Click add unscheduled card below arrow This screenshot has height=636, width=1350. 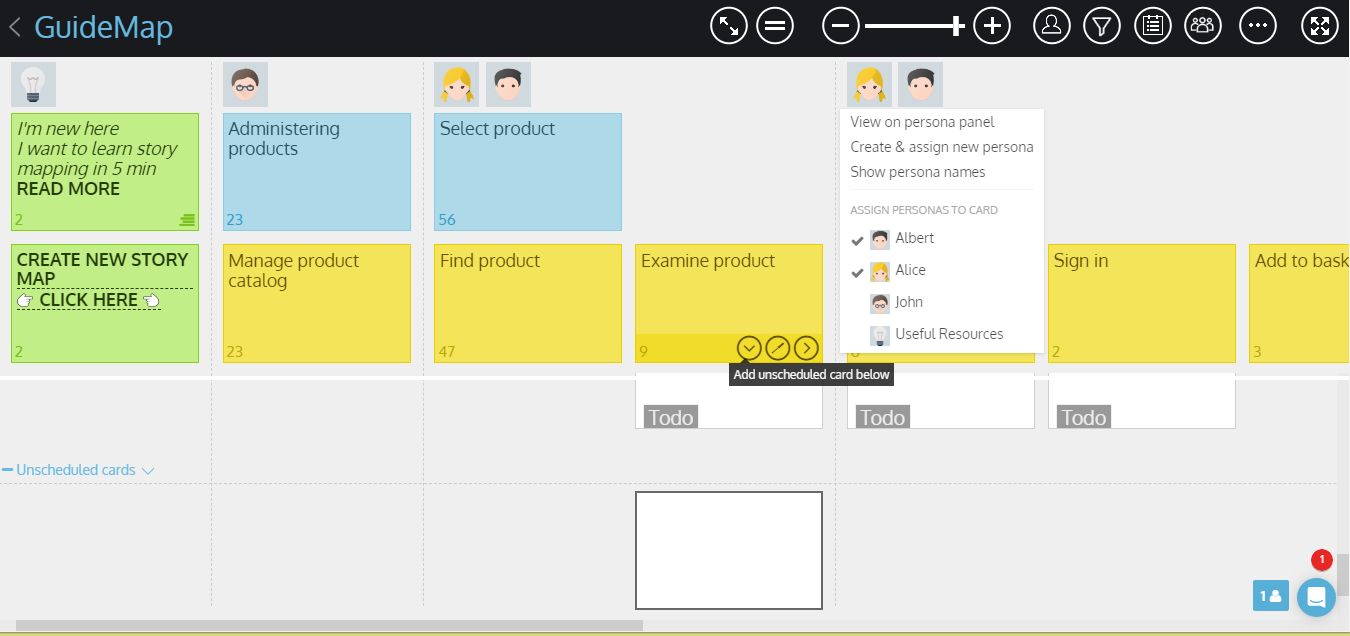pyautogui.click(x=749, y=348)
